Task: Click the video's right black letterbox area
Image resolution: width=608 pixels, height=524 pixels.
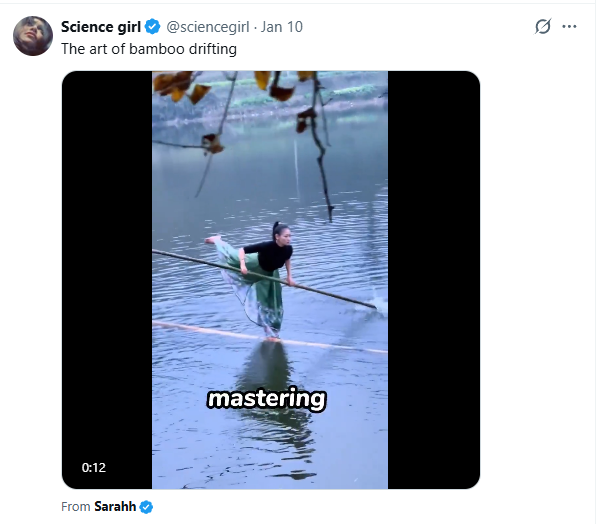Action: pyautogui.click(x=434, y=280)
